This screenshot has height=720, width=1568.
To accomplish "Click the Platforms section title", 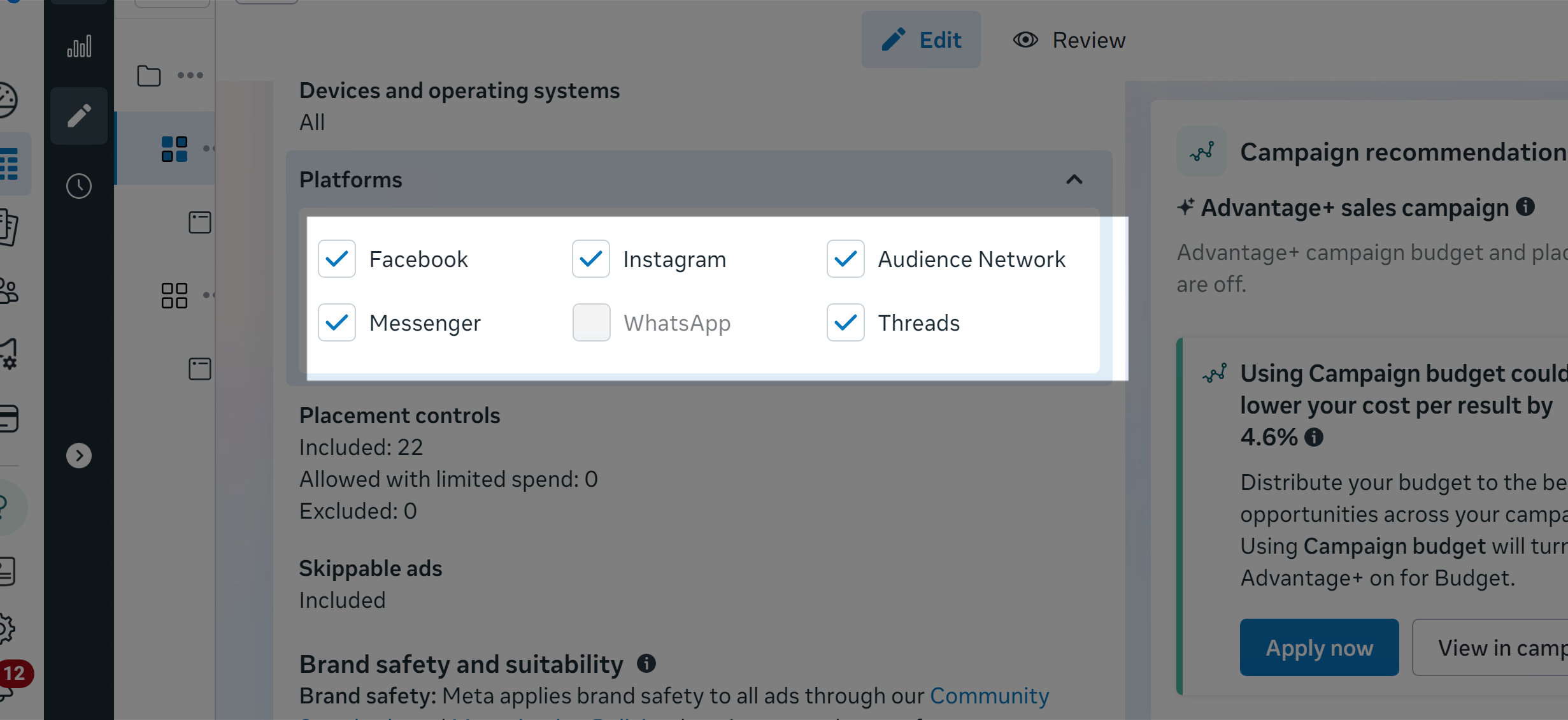I will [350, 180].
